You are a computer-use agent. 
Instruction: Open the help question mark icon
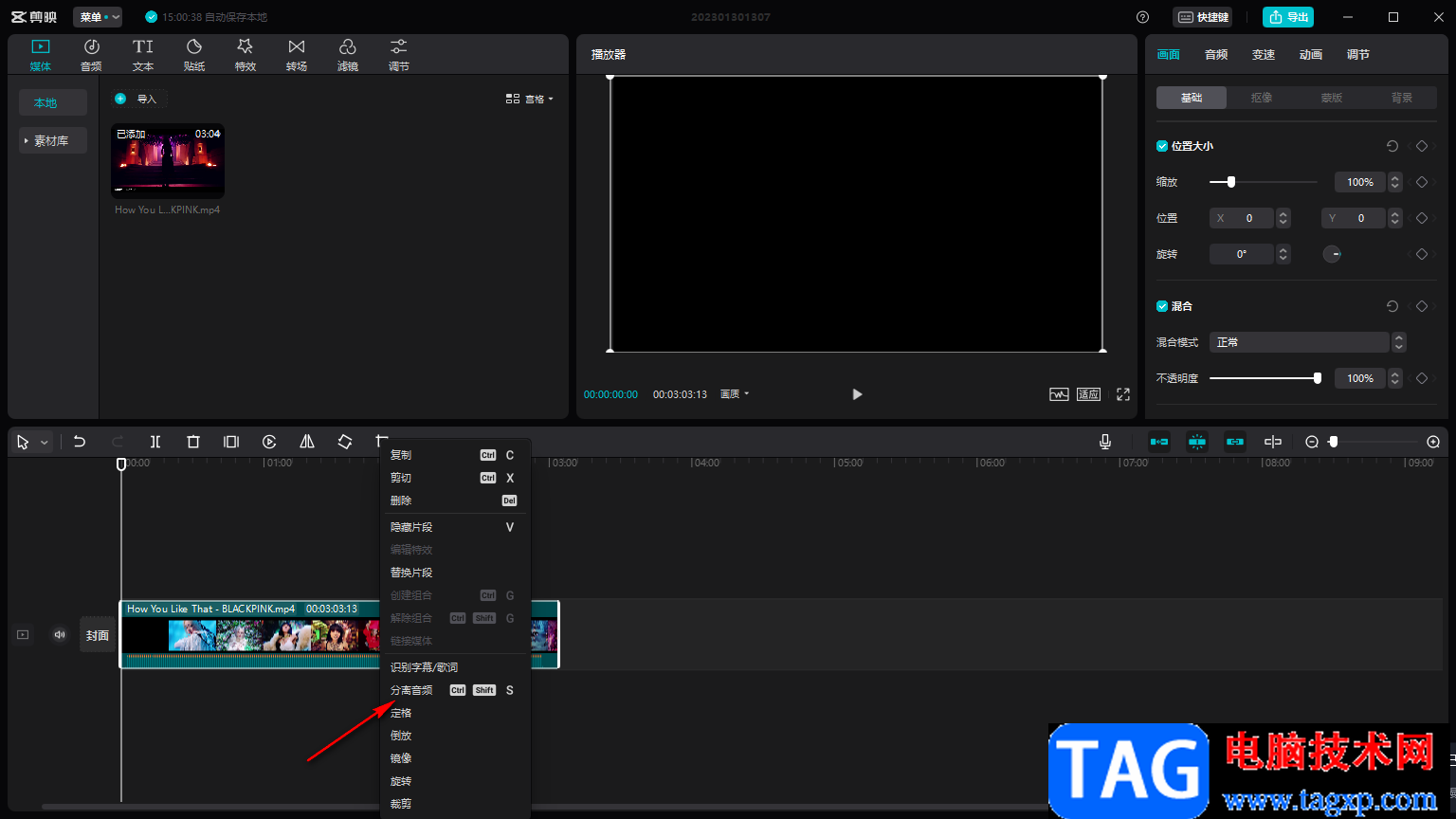(x=1142, y=17)
